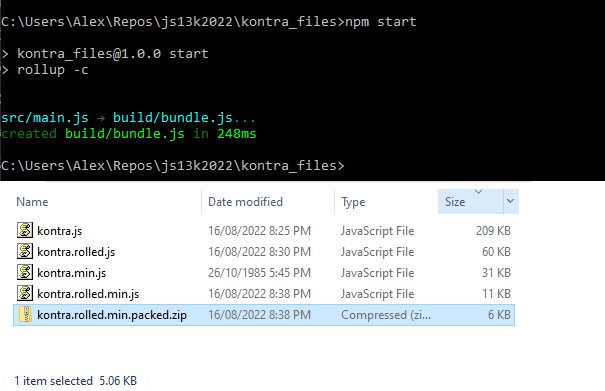Sort files by Type column header

click(x=353, y=202)
